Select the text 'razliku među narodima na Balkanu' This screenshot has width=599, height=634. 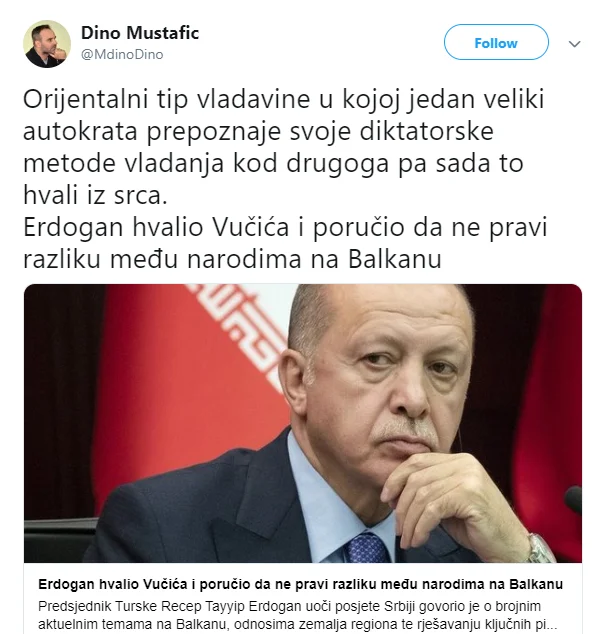click(232, 259)
